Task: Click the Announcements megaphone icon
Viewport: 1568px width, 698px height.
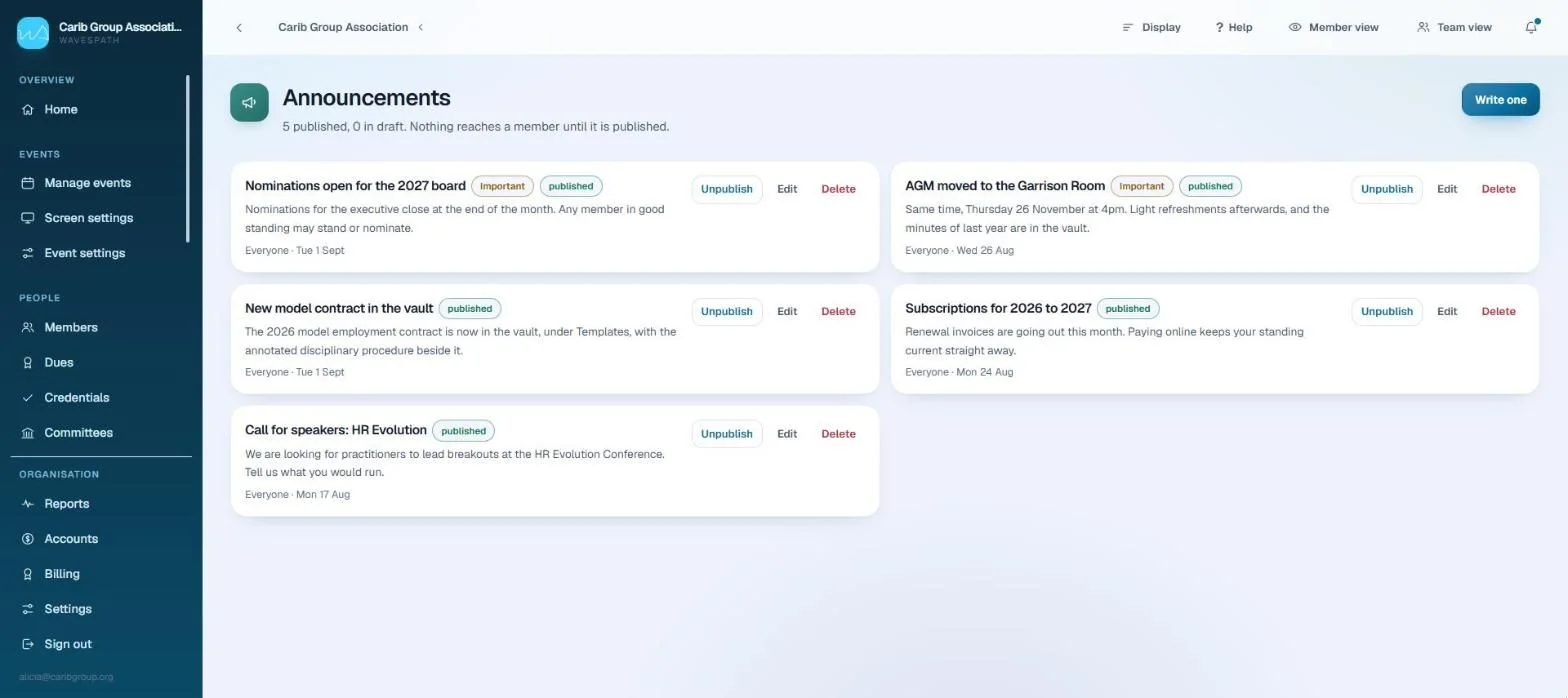Action: pyautogui.click(x=249, y=102)
